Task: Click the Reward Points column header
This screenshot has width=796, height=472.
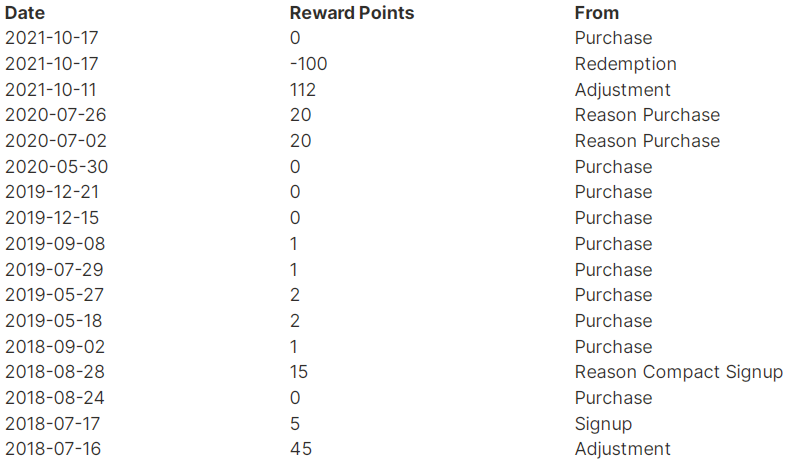Action: [352, 13]
